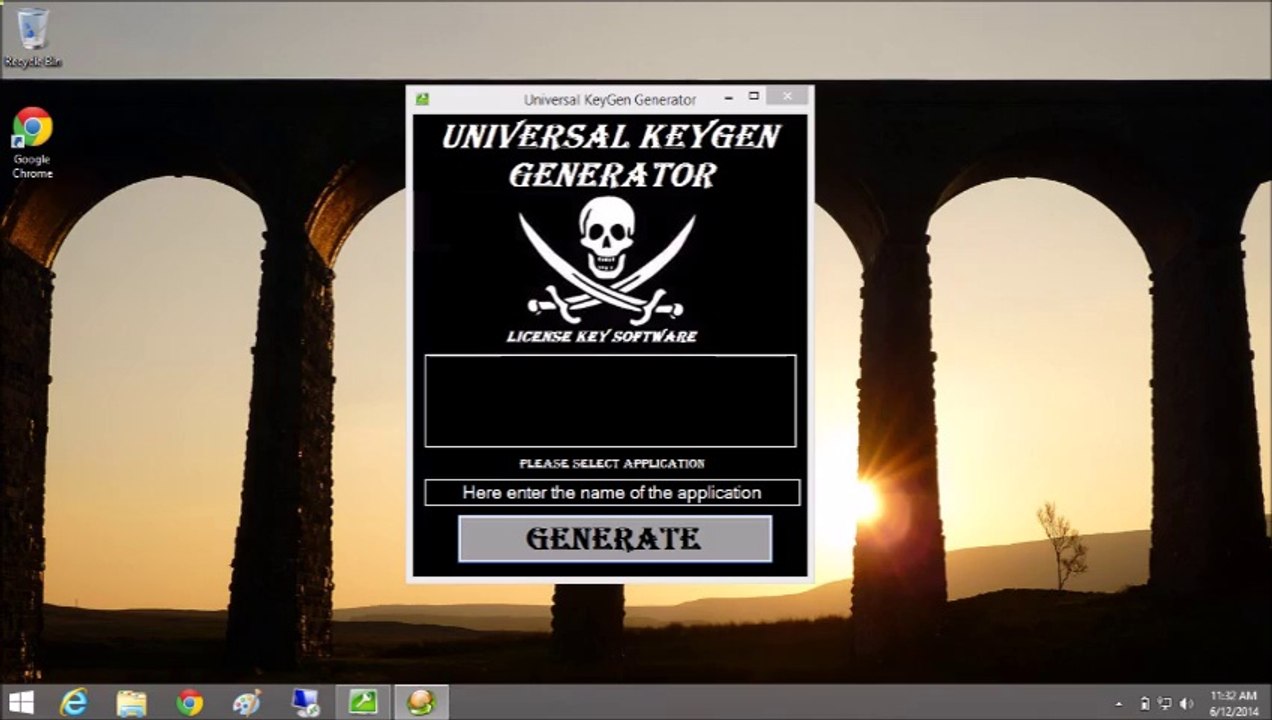Click the 'PLEASE SELECT APPLICATION' label

click(x=612, y=464)
